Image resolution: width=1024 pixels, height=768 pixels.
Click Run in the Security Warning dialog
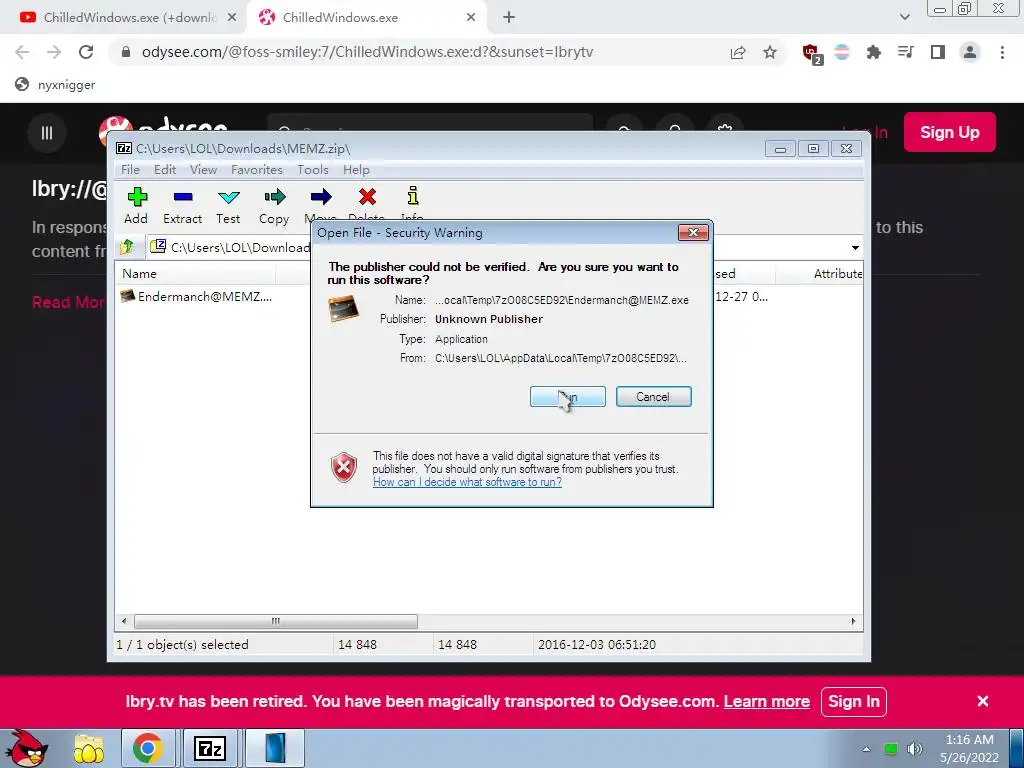(568, 396)
